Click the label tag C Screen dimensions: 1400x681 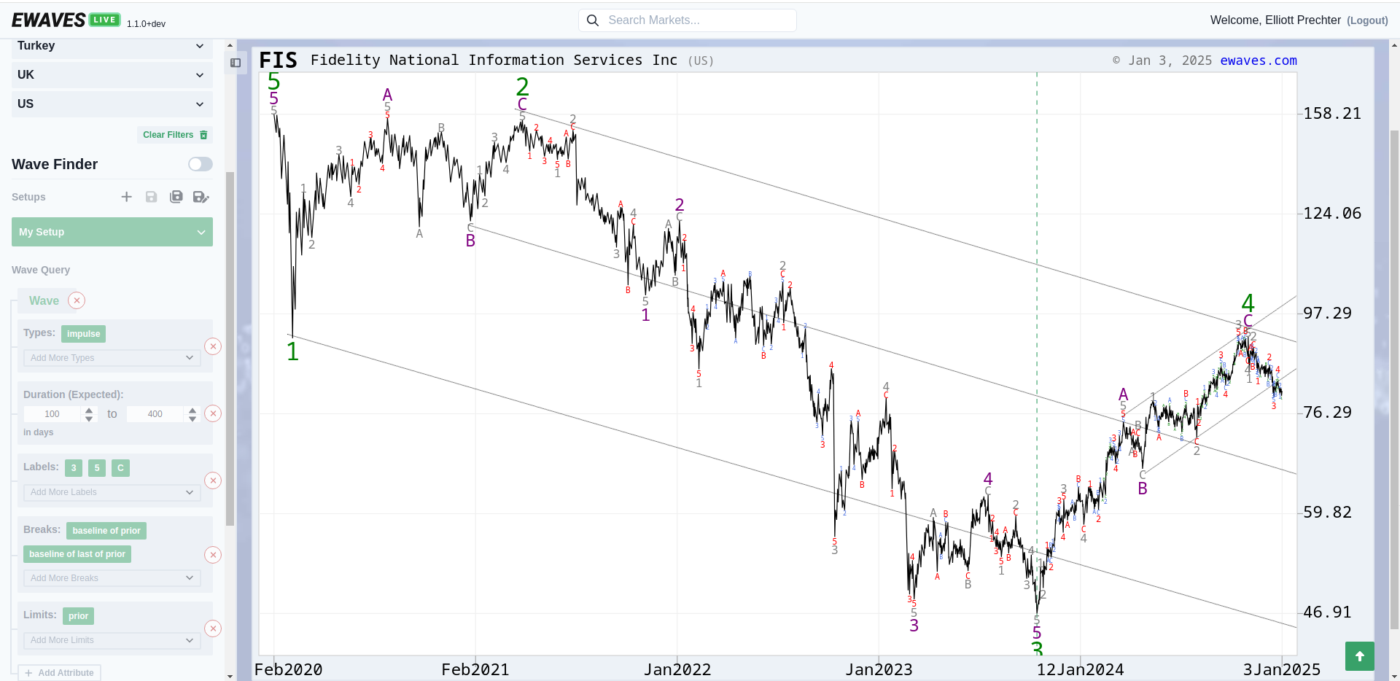[120, 468]
